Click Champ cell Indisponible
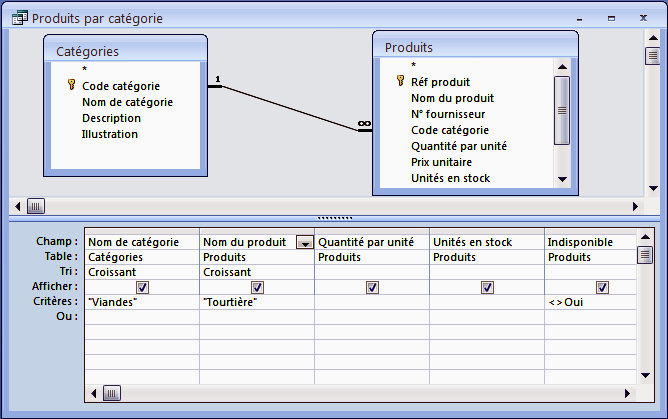Viewport: 668px width, 419px height. pyautogui.click(x=590, y=242)
